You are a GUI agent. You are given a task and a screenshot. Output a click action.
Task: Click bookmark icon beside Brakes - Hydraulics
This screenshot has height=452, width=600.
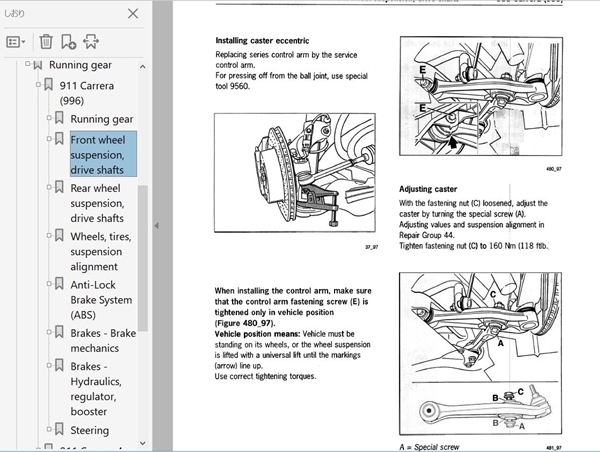pos(59,365)
